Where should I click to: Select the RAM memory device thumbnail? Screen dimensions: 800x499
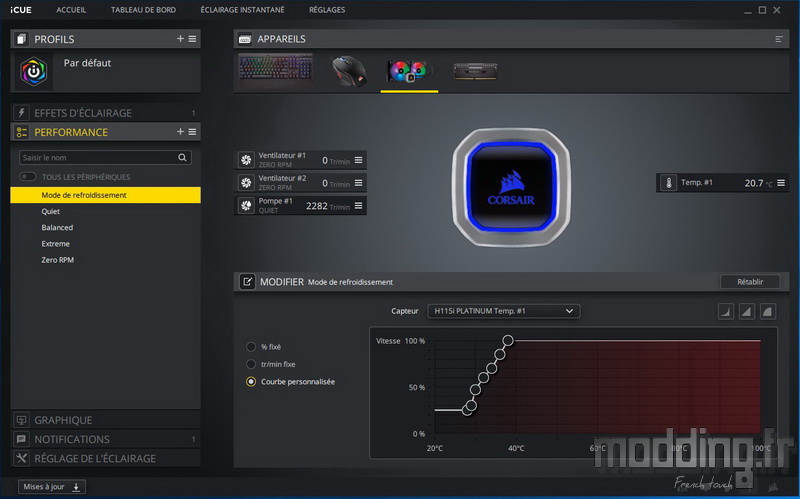[476, 71]
